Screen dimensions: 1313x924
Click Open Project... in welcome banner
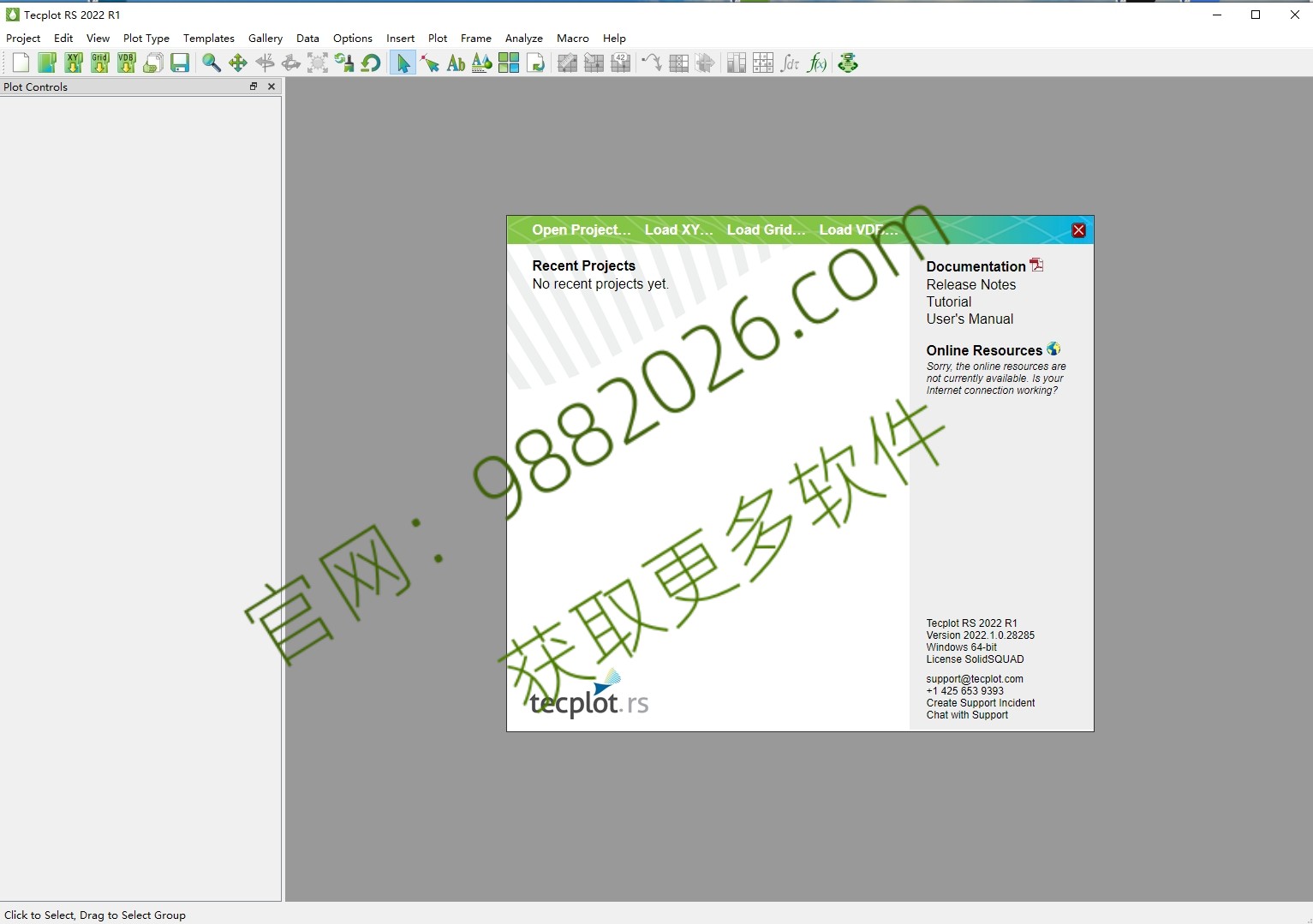[x=581, y=230]
